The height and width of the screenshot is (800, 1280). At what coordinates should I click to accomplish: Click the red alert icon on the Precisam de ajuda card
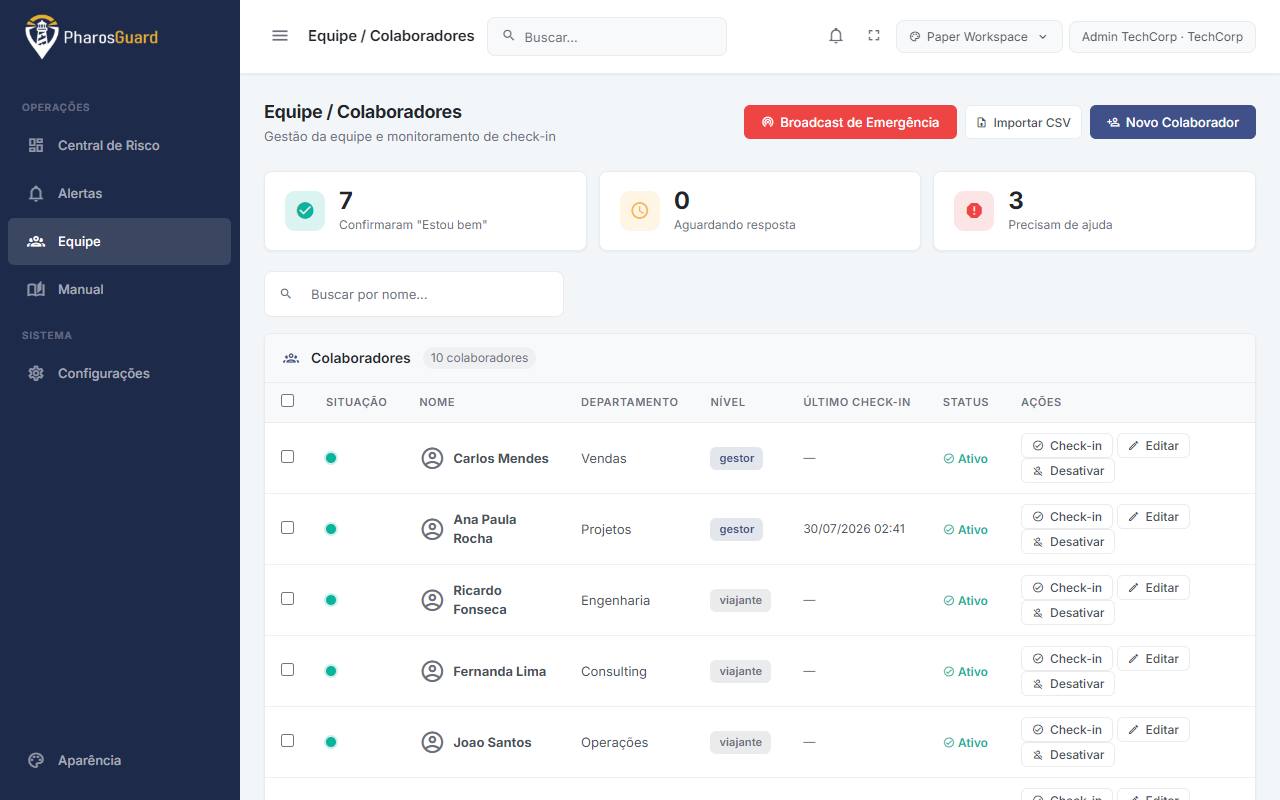point(974,211)
